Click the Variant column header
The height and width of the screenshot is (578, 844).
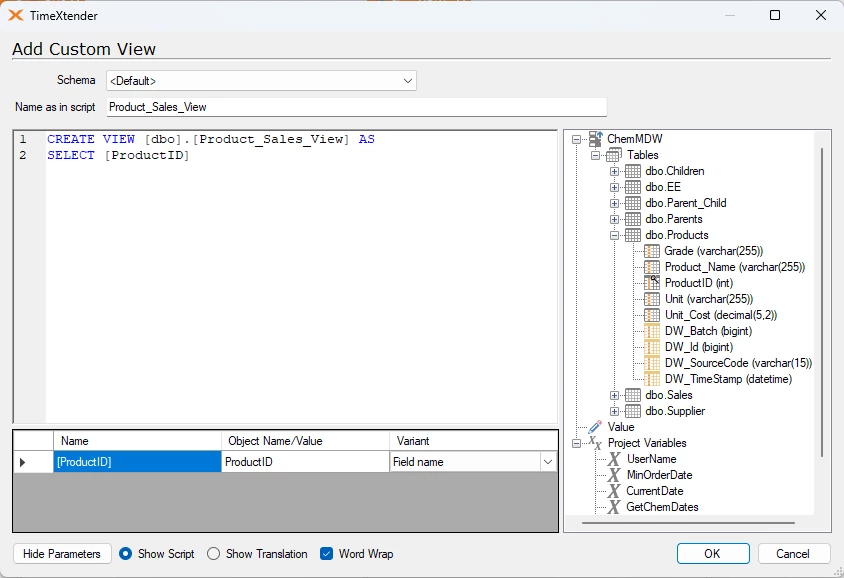point(473,441)
